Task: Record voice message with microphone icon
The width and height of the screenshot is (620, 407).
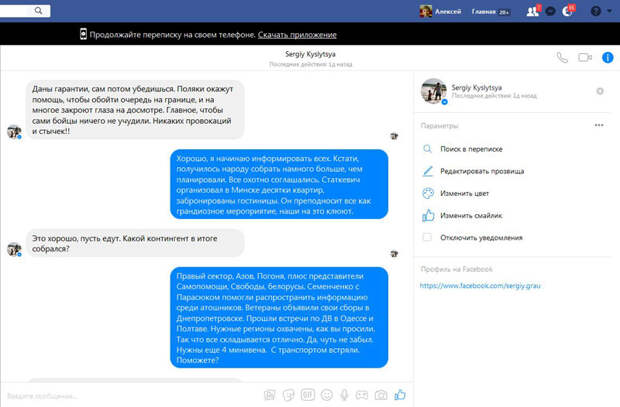Action: (x=344, y=395)
